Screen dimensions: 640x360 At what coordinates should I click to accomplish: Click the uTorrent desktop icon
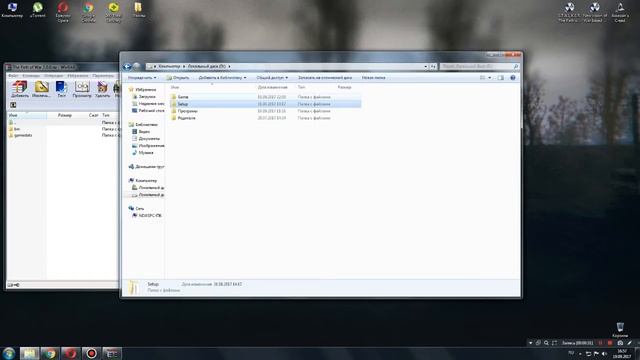pyautogui.click(x=38, y=10)
